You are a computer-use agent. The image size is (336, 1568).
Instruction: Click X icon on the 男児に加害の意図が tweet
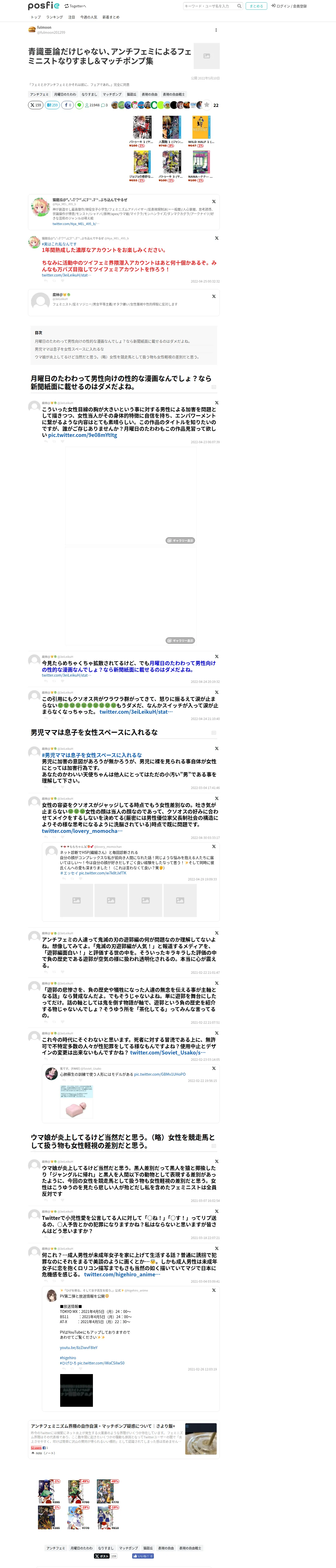tap(216, 749)
